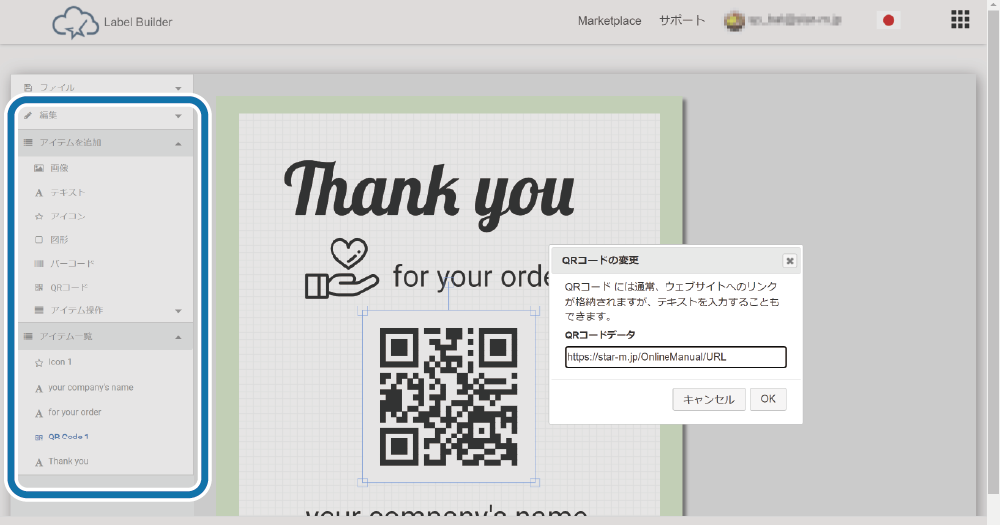Click the star icon next to アイコン

[39, 217]
